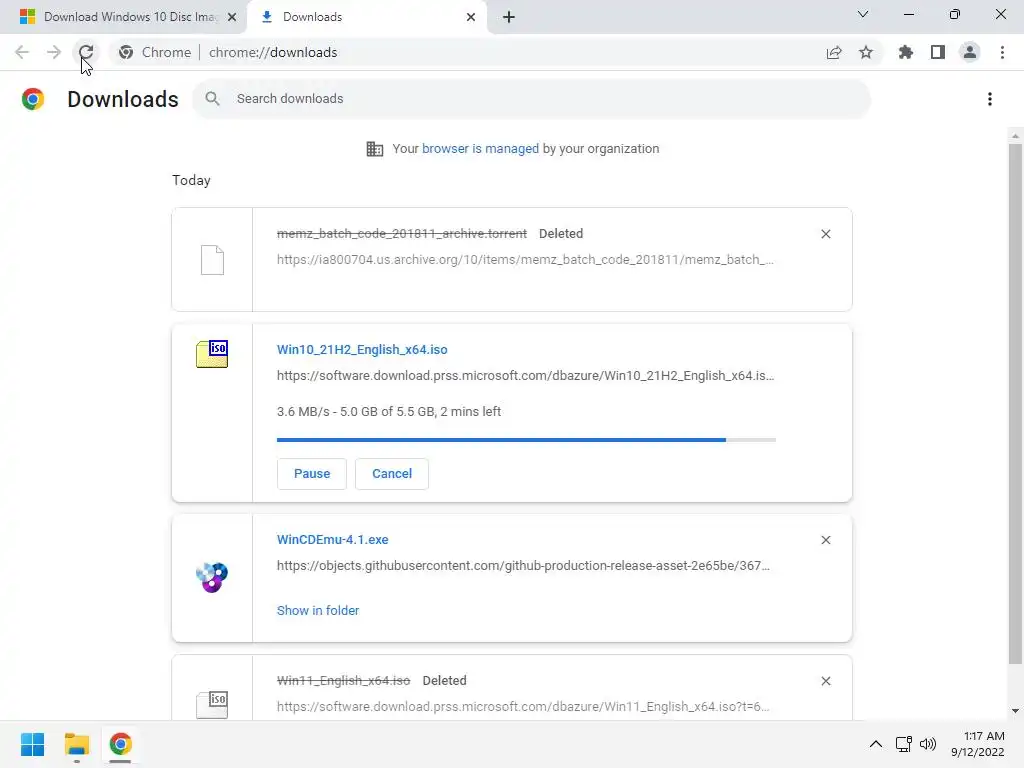Screen dimensions: 1024x768
Task: Click Show in folder for WinCDEmu
Action: tap(317, 611)
